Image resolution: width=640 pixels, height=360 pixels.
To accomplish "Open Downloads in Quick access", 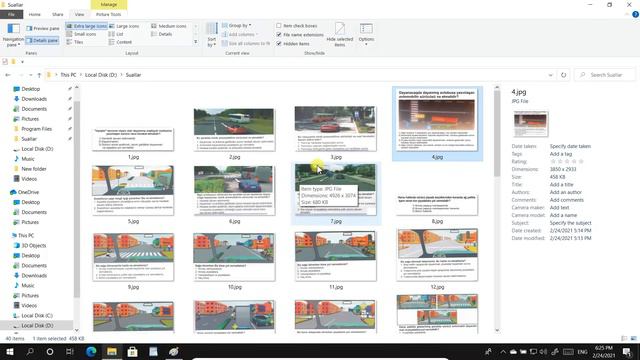I will (x=34, y=99).
